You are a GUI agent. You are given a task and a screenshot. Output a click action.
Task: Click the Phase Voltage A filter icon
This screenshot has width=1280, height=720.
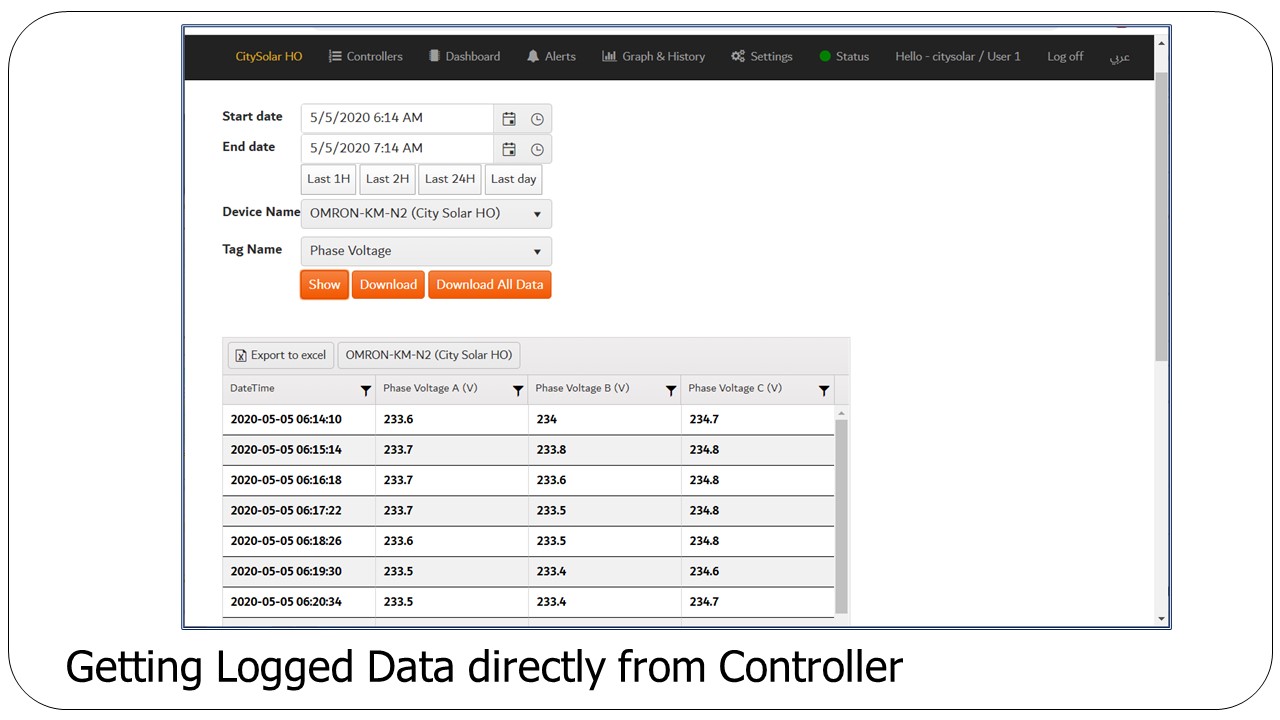[x=518, y=390]
